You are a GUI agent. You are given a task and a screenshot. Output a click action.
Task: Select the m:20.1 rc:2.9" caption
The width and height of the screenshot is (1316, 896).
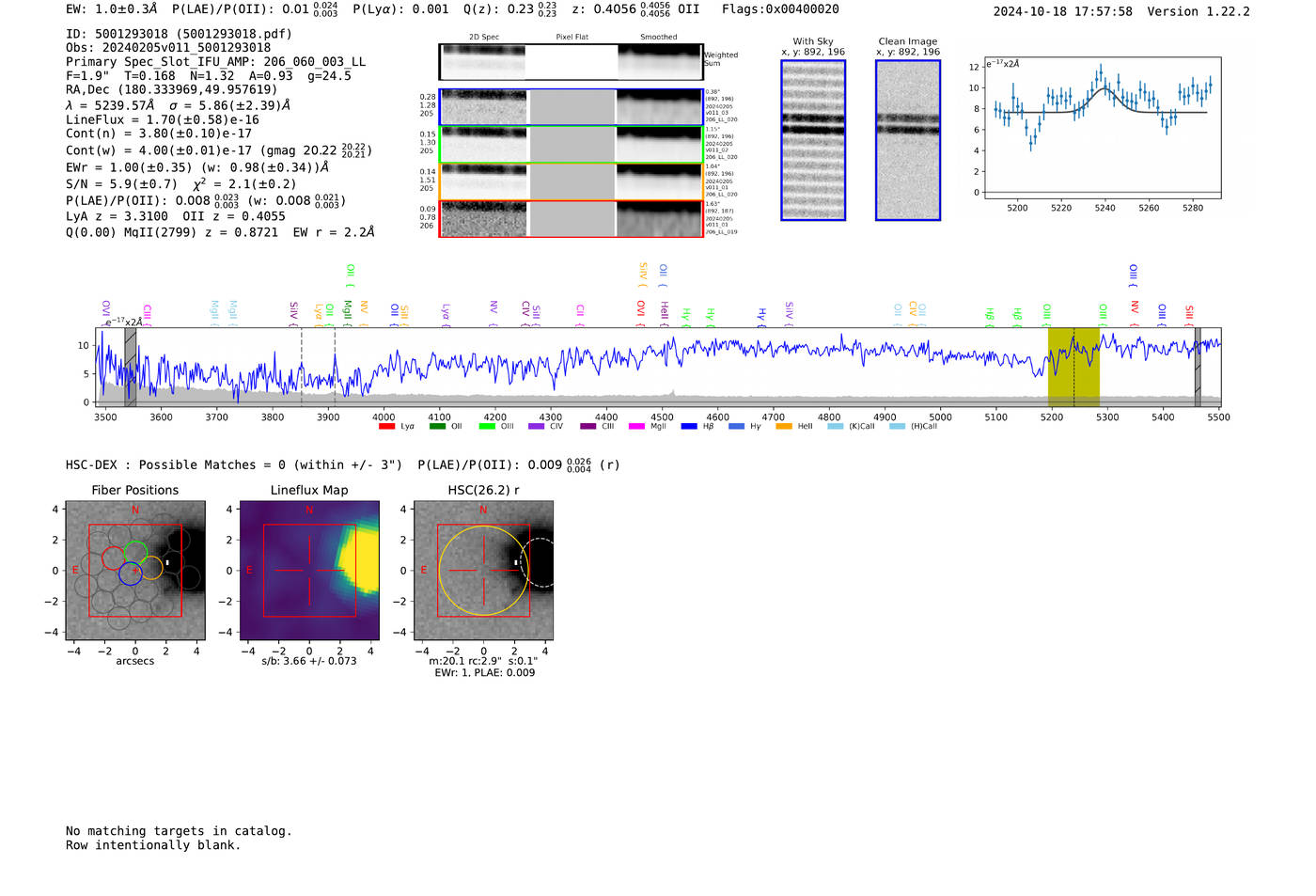(x=483, y=661)
